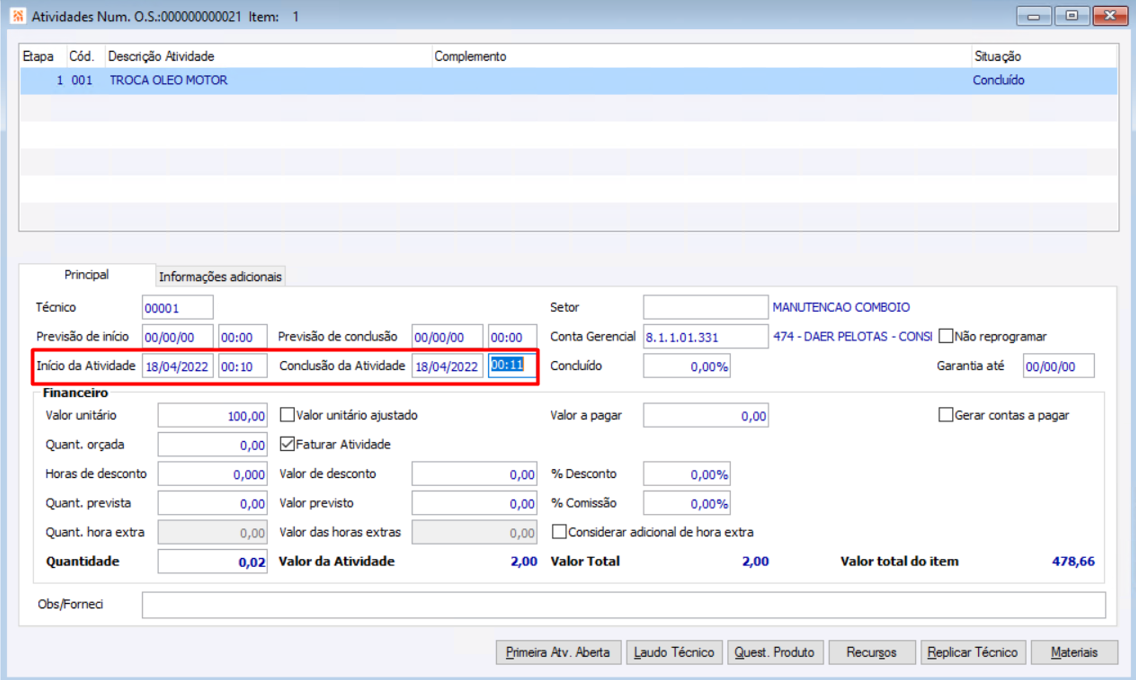Focus the empty Setor input field
The image size is (1136, 680).
(x=706, y=308)
